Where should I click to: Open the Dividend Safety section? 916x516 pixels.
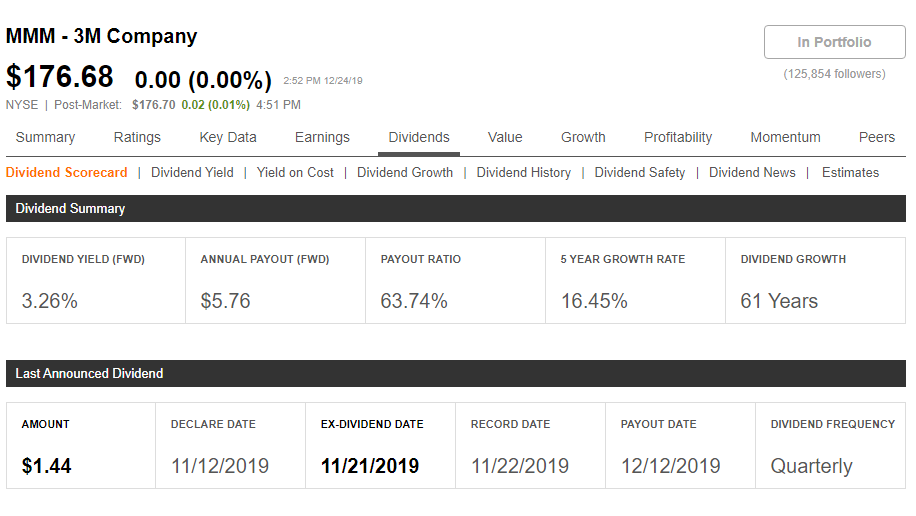point(640,172)
